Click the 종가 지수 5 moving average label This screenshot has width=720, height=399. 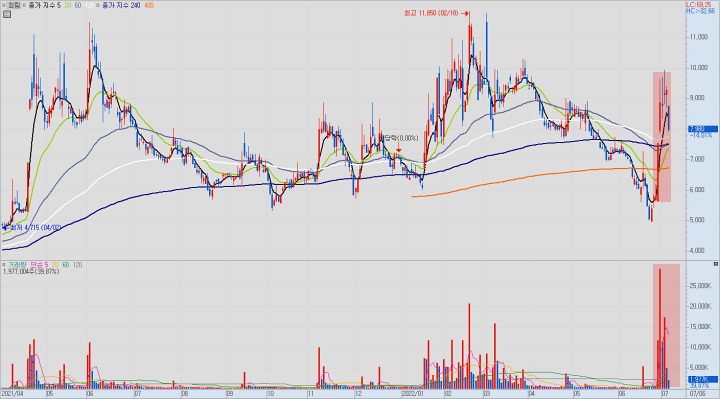tap(44, 6)
